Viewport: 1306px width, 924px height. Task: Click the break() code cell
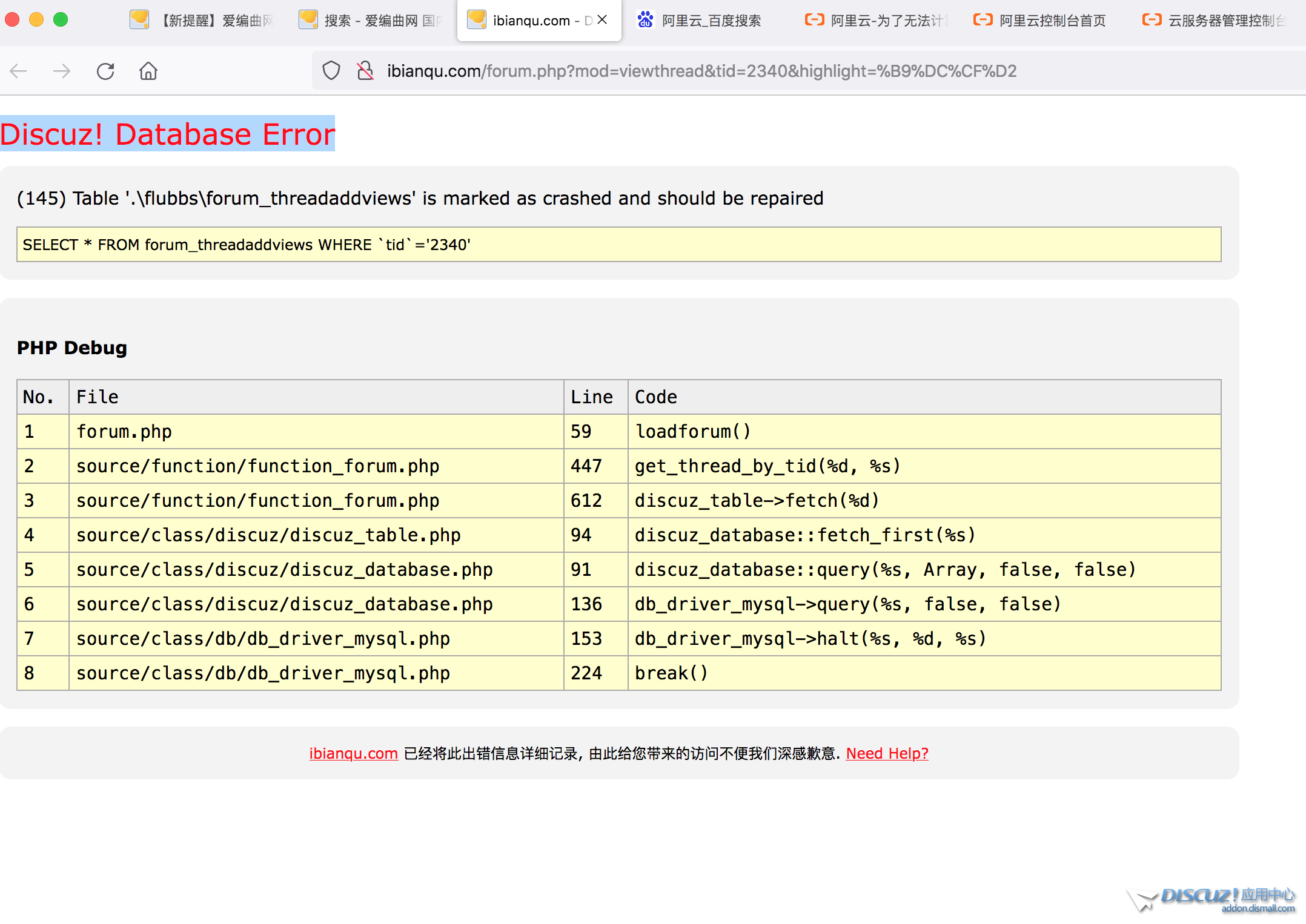click(x=924, y=673)
